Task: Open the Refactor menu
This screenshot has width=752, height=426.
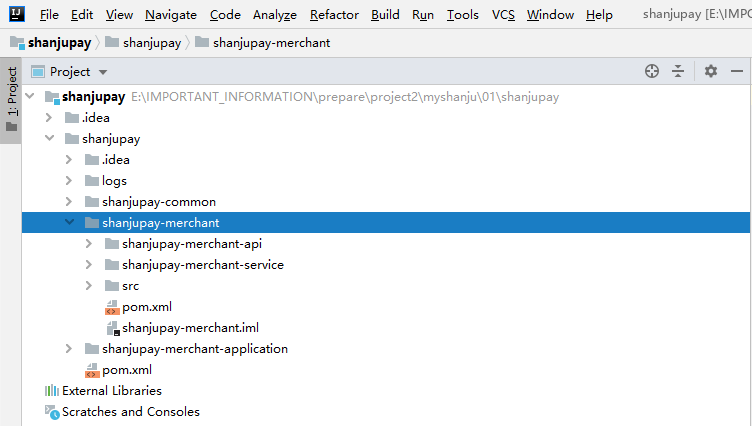Action: [x=334, y=15]
